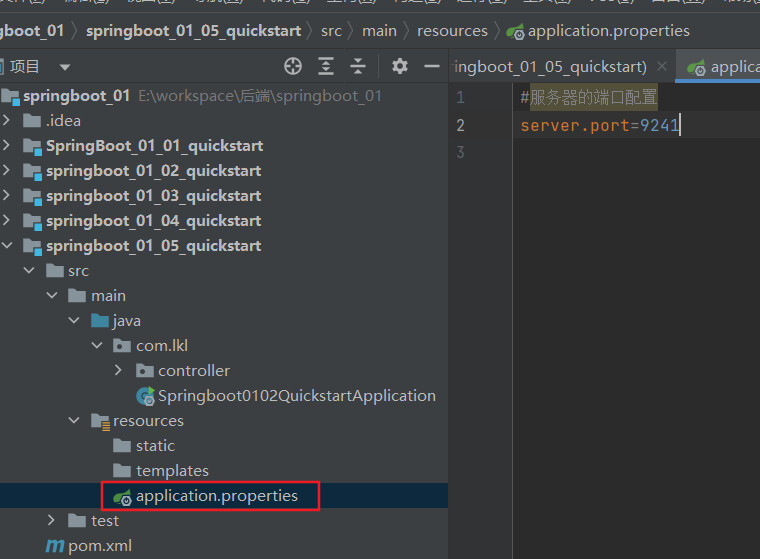Viewport: 760px width, 559px height.
Task: Click resources in breadcrumb bar
Action: pos(452,31)
